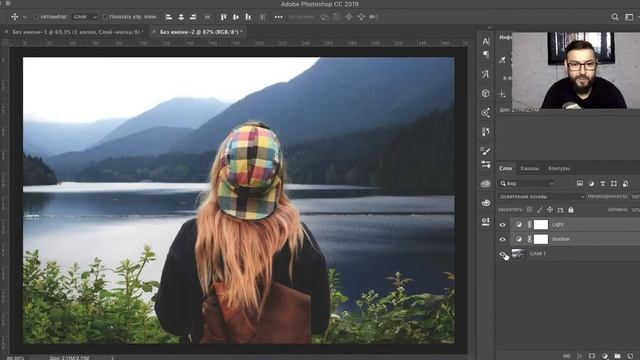Open the Слой auto-select target dropdown
640x360 pixels.
point(85,17)
